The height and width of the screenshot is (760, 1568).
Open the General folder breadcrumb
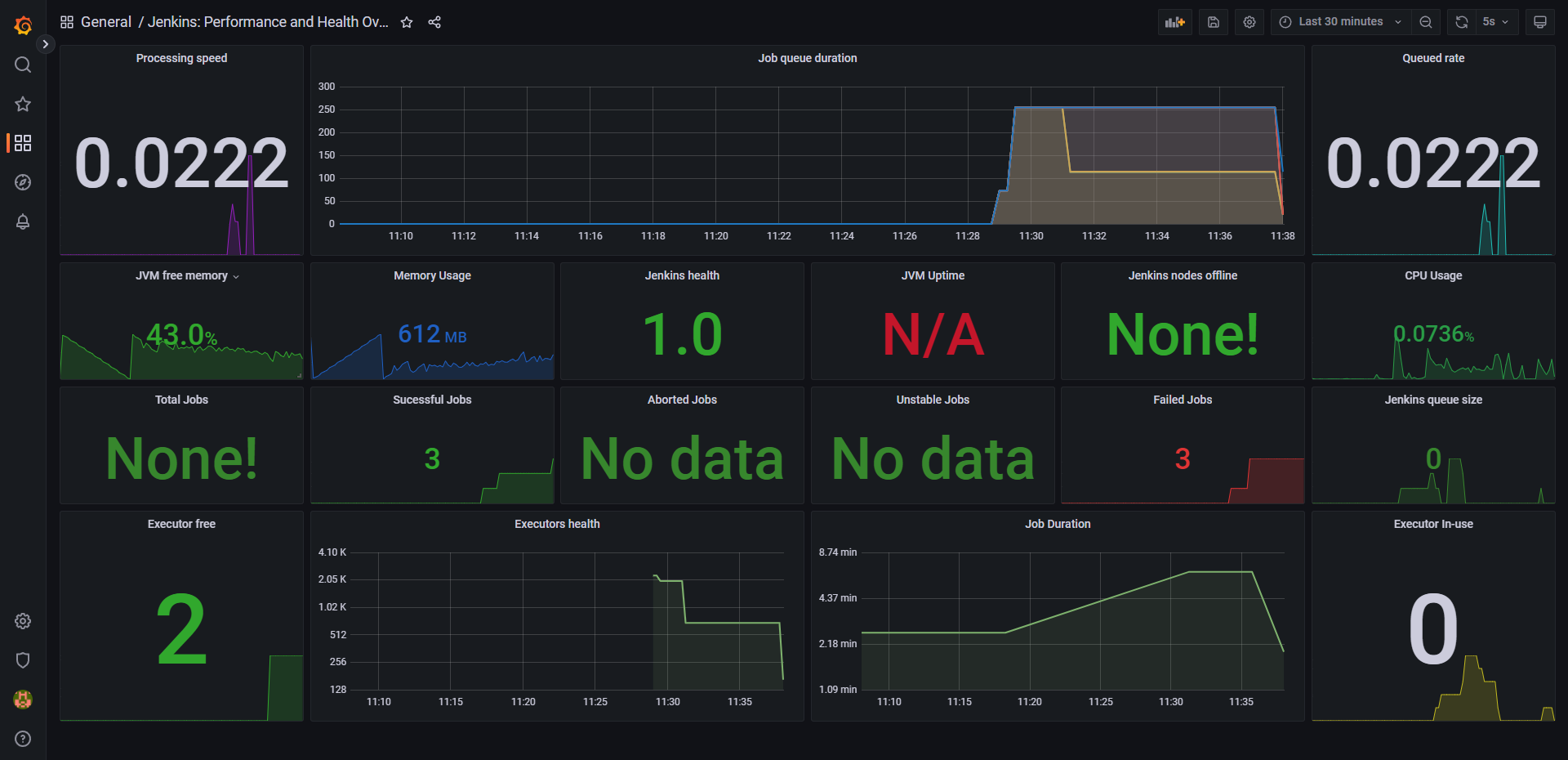pos(106,22)
